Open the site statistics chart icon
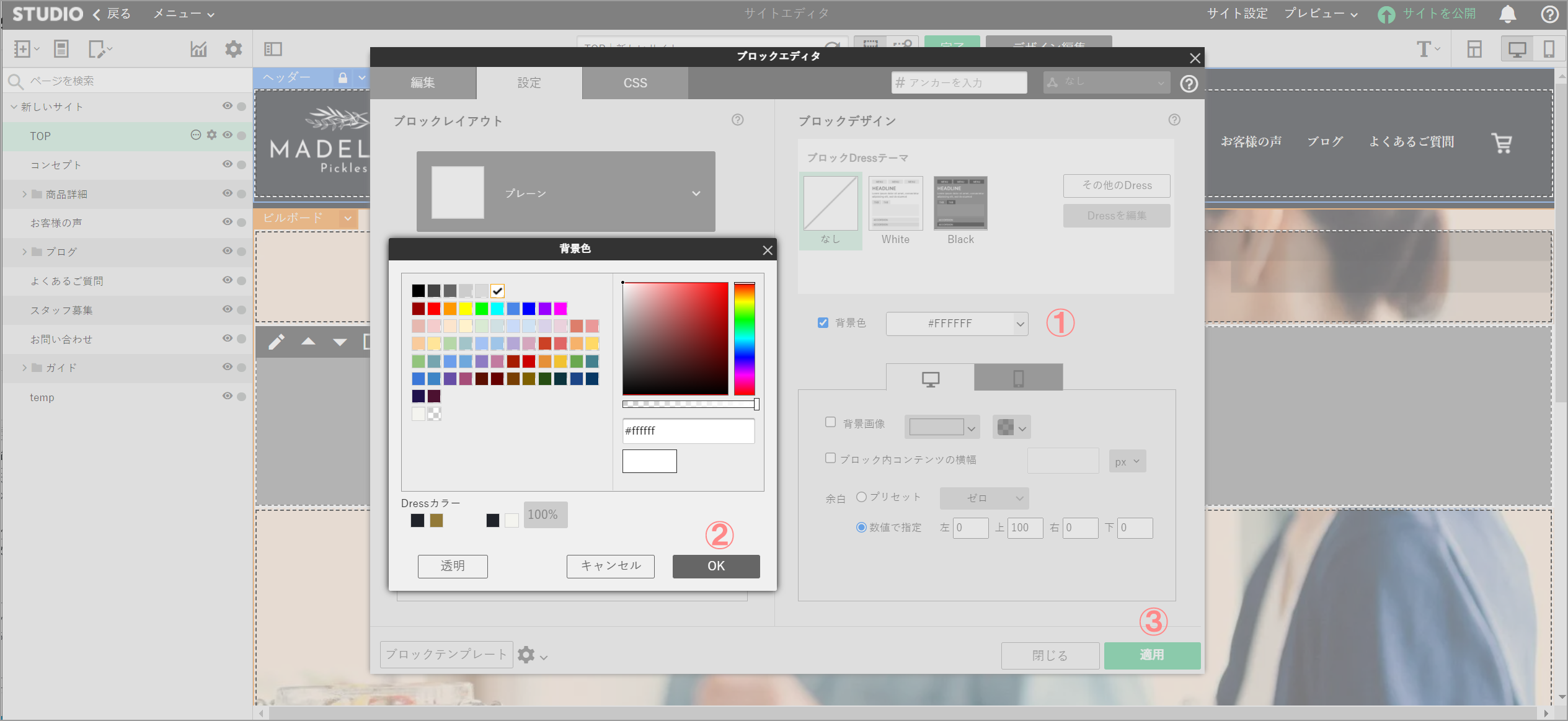Screen dimensions: 1568x721 (198, 49)
